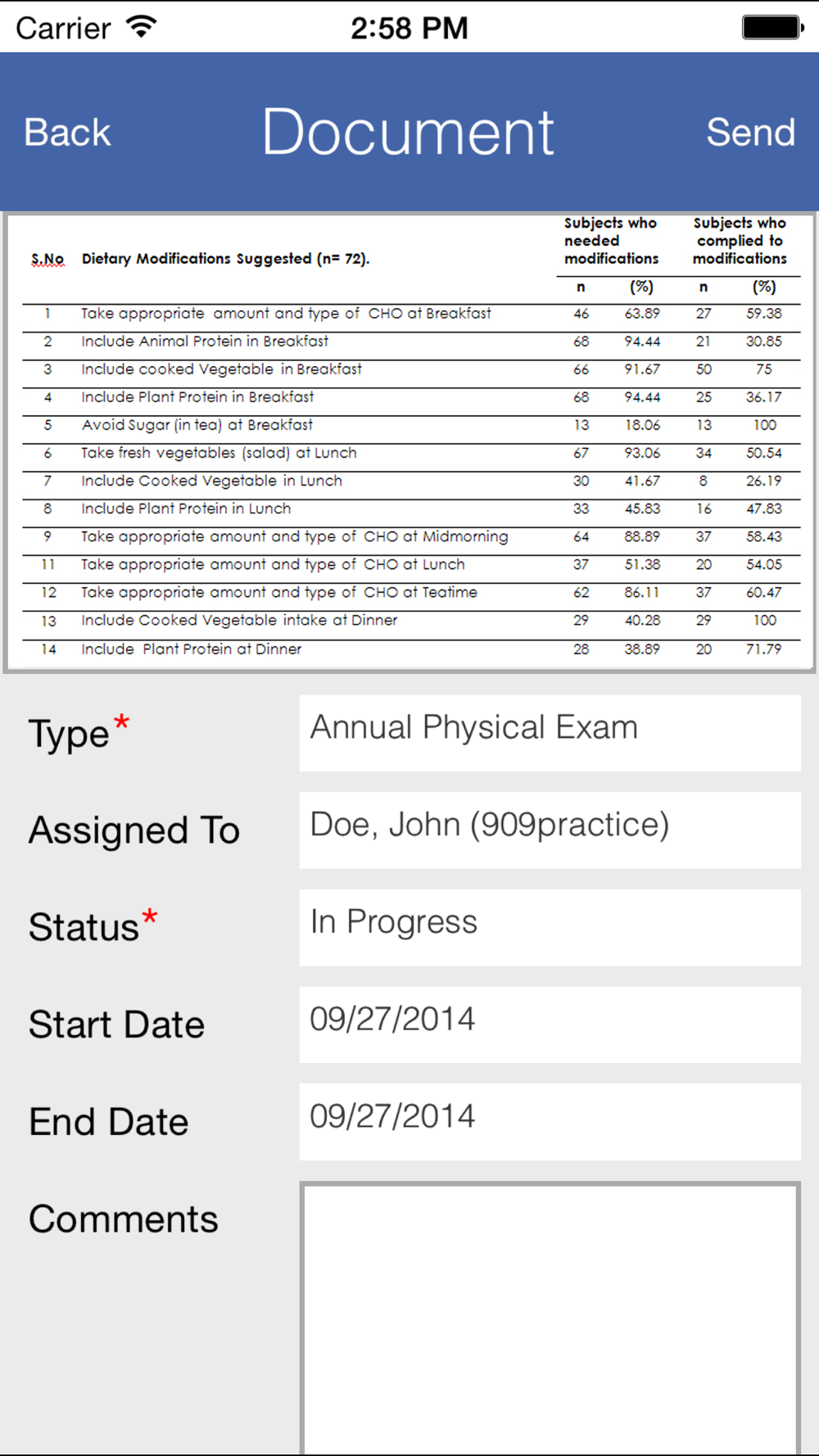Click the battery icon in status bar
The height and width of the screenshot is (1456, 819).
pyautogui.click(x=772, y=27)
